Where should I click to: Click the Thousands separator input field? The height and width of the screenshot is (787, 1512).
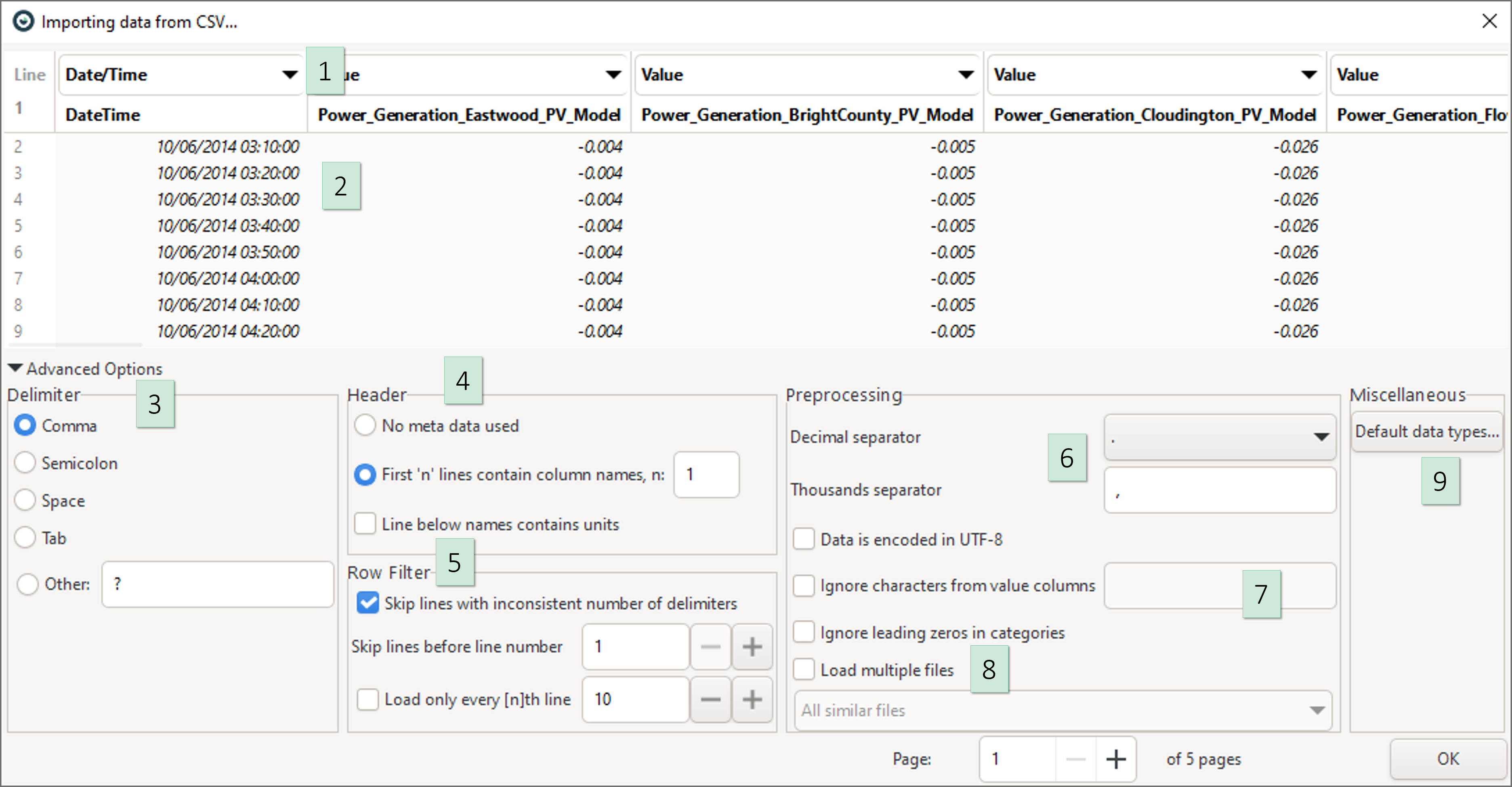(1220, 490)
